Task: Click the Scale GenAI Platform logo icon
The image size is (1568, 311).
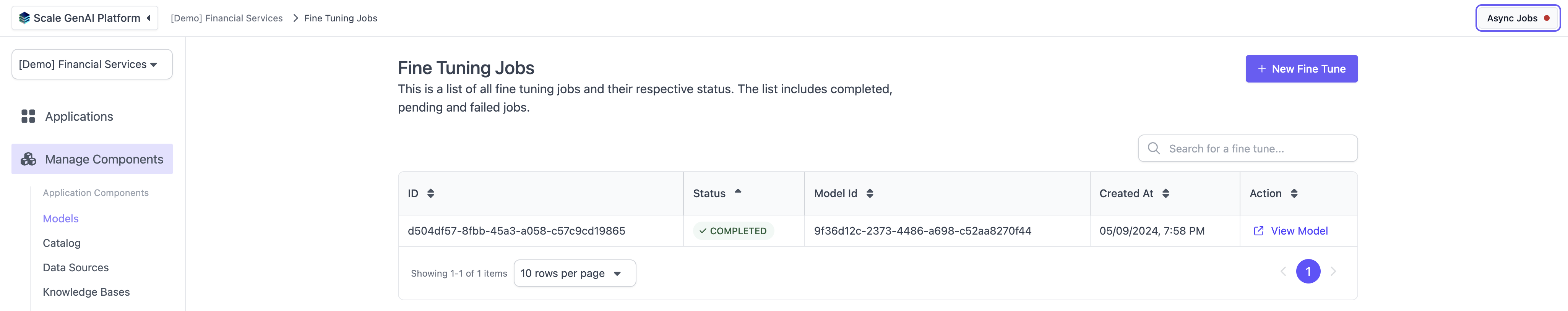Action: 24,18
